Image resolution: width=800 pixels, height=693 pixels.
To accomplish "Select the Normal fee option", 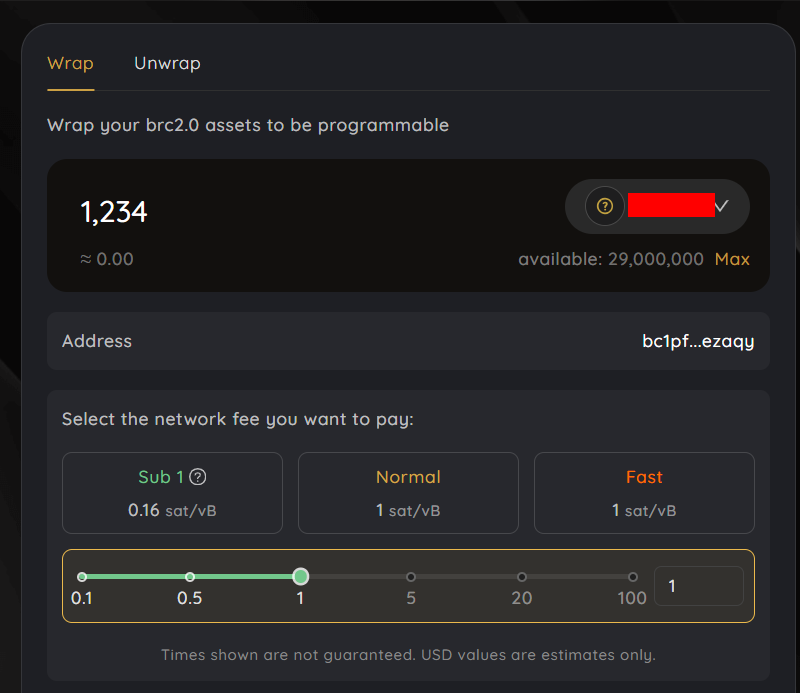I will (408, 493).
